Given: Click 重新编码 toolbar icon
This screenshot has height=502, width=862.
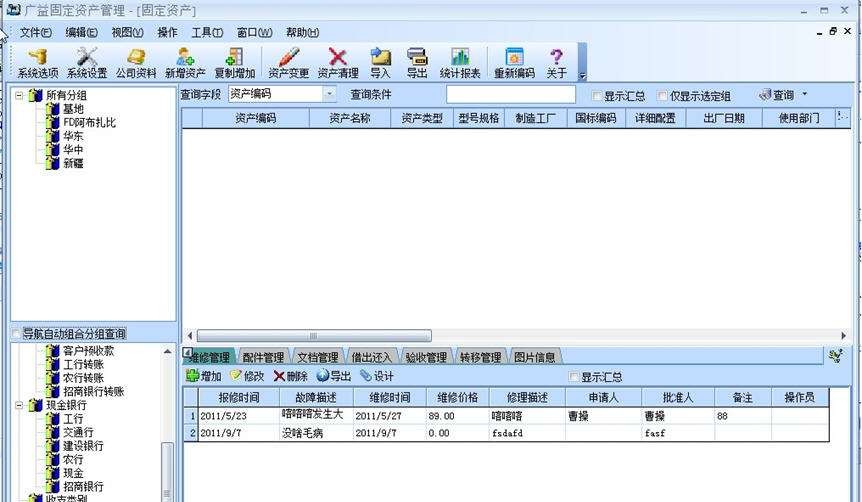Looking at the screenshot, I should coord(515,63).
